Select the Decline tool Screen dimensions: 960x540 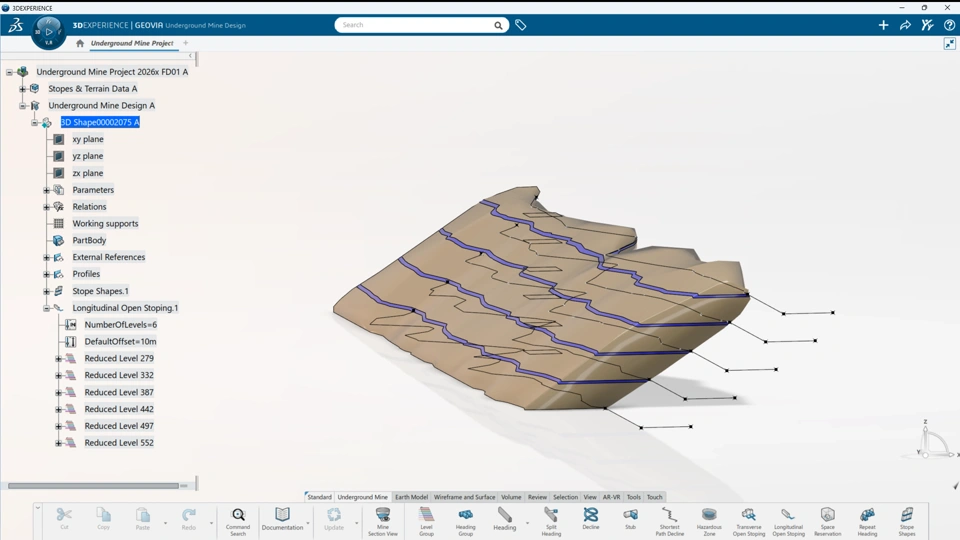tap(591, 519)
